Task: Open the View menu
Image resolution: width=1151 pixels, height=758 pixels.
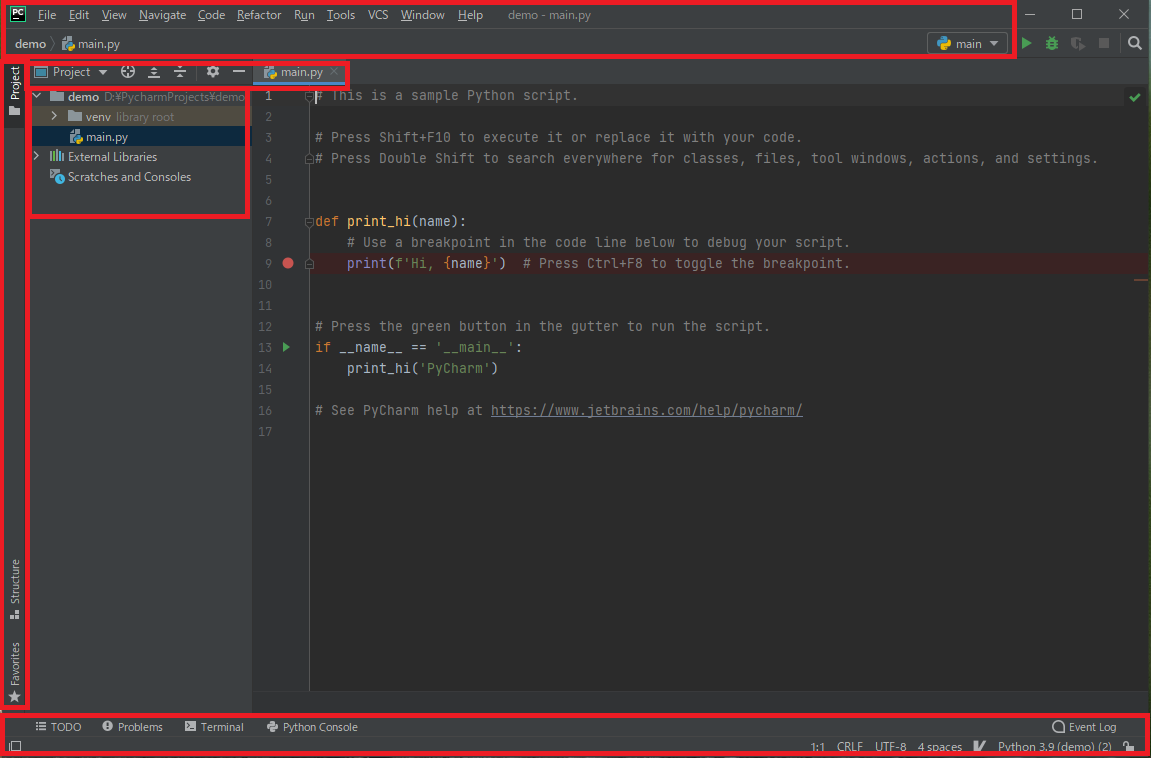Action: pyautogui.click(x=114, y=15)
